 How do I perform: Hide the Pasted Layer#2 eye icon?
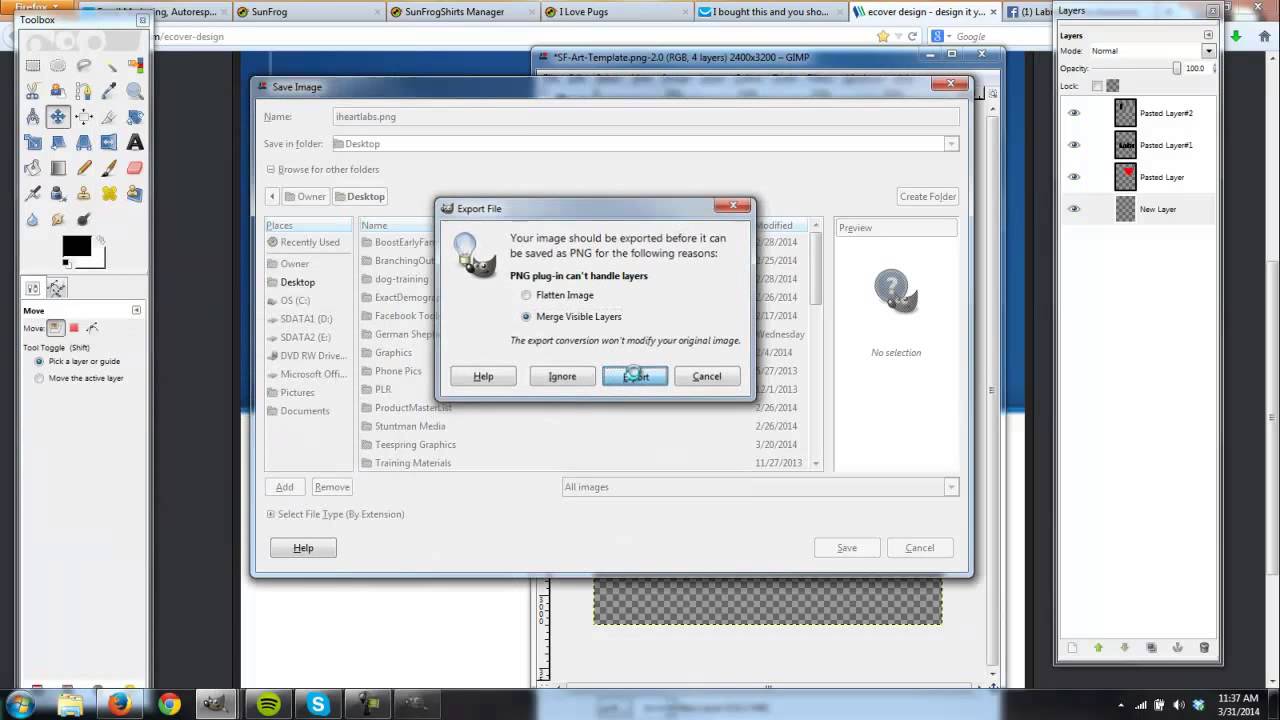(1074, 113)
